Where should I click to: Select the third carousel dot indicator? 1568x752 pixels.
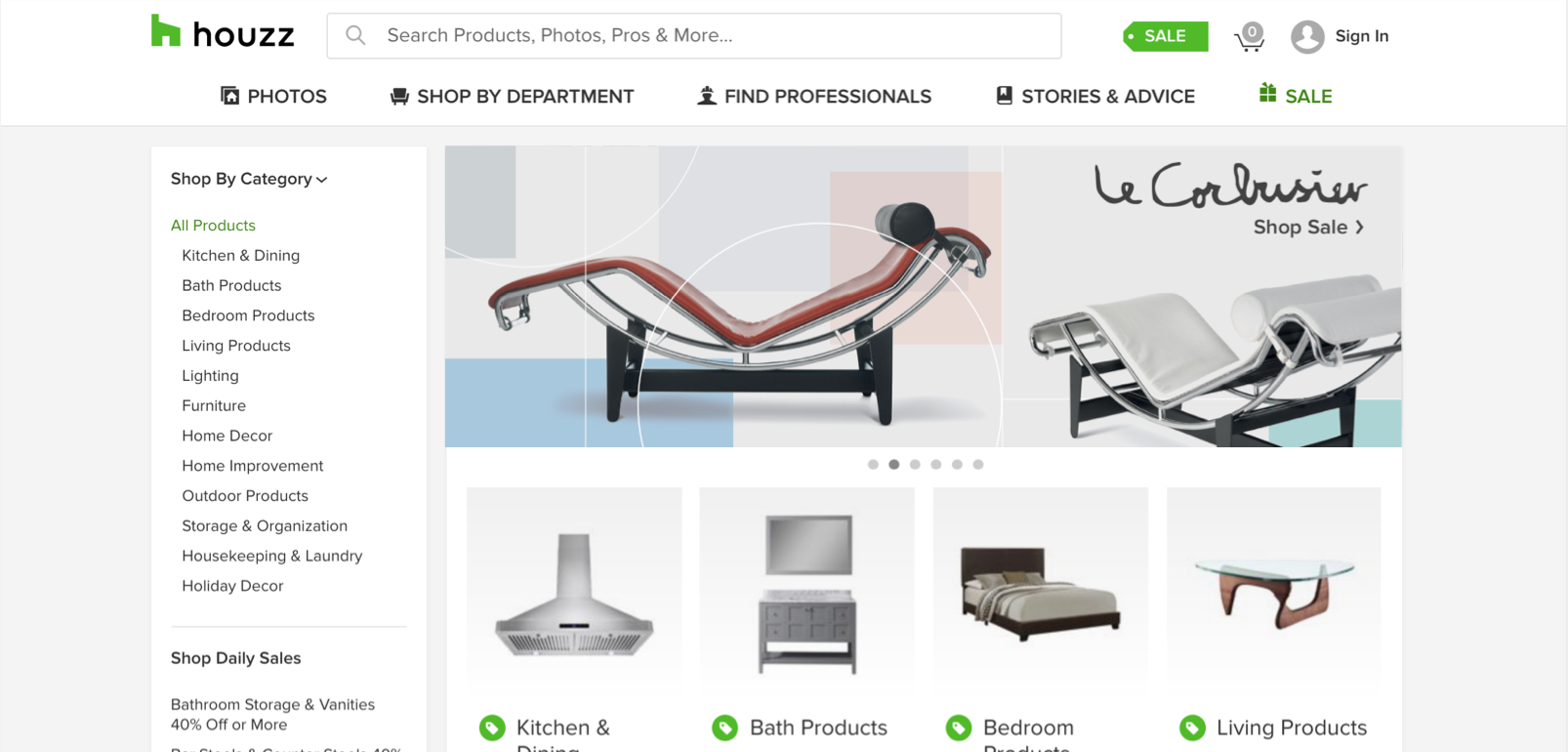coord(915,465)
